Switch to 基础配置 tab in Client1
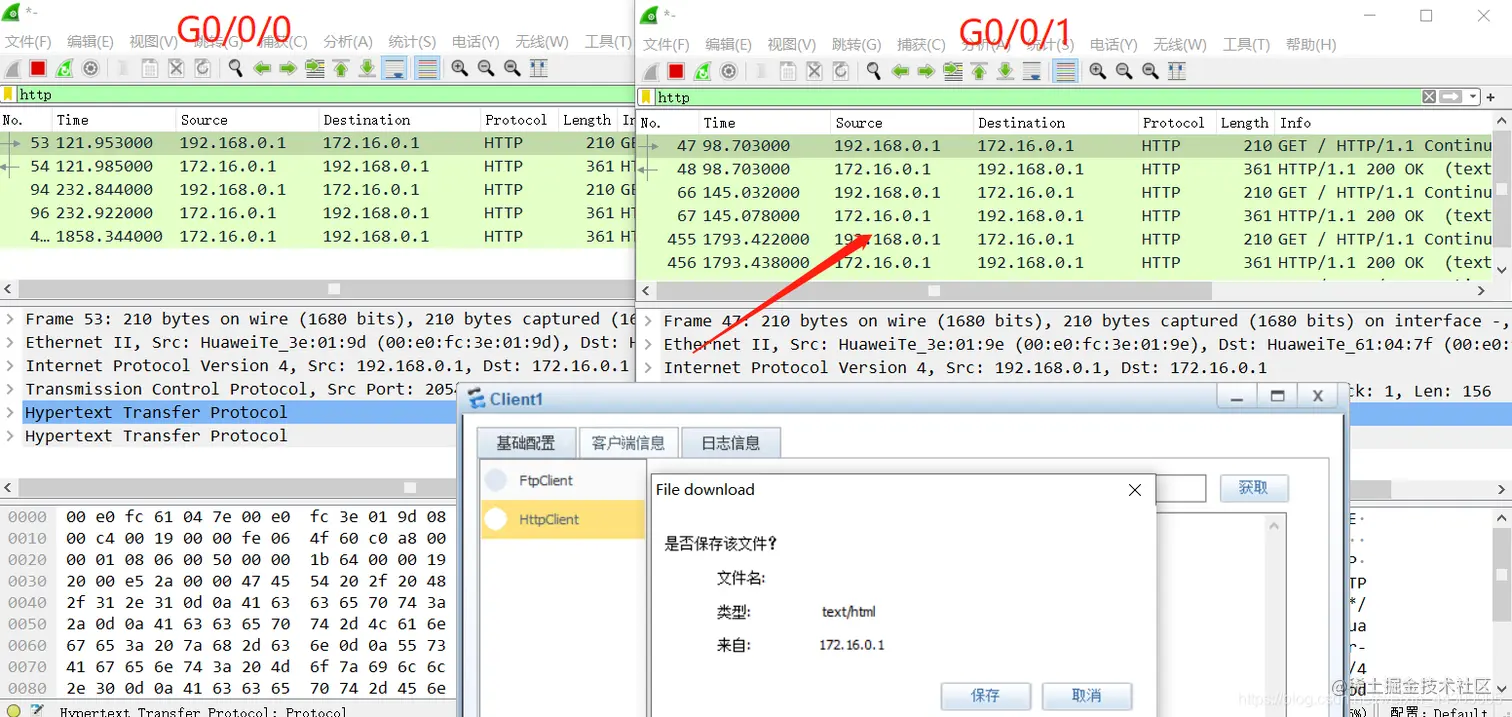Viewport: 1512px width, 717px height. click(526, 443)
